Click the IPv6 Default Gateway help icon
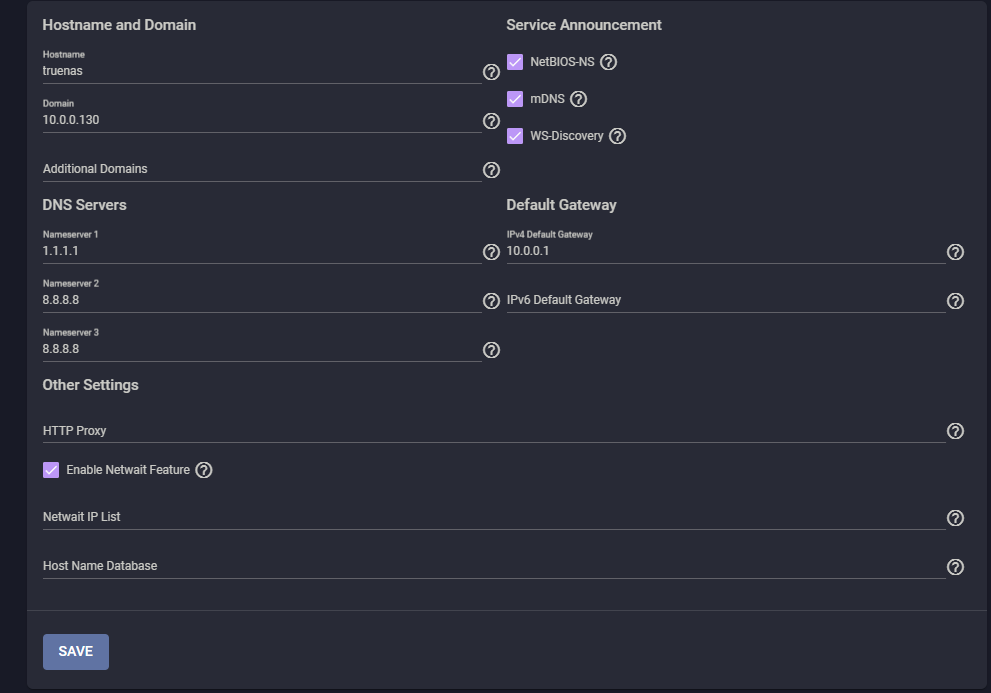This screenshot has height=693, width=991. [955, 301]
